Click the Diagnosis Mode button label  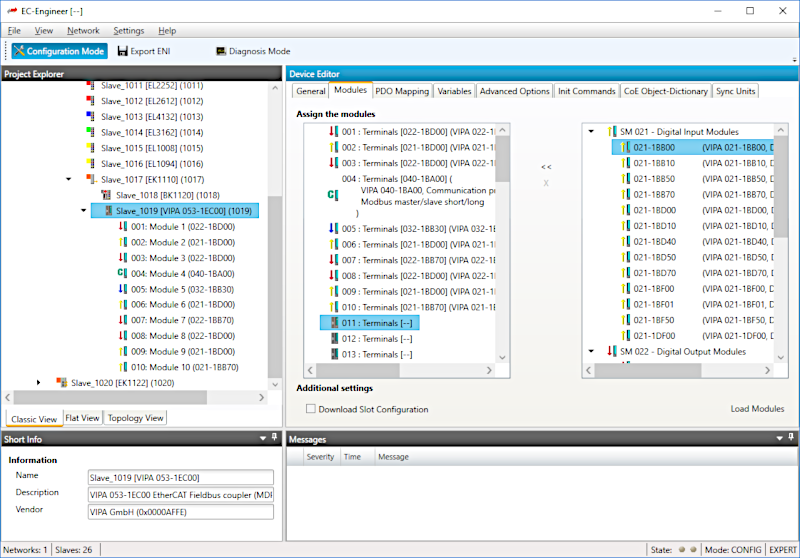(259, 51)
